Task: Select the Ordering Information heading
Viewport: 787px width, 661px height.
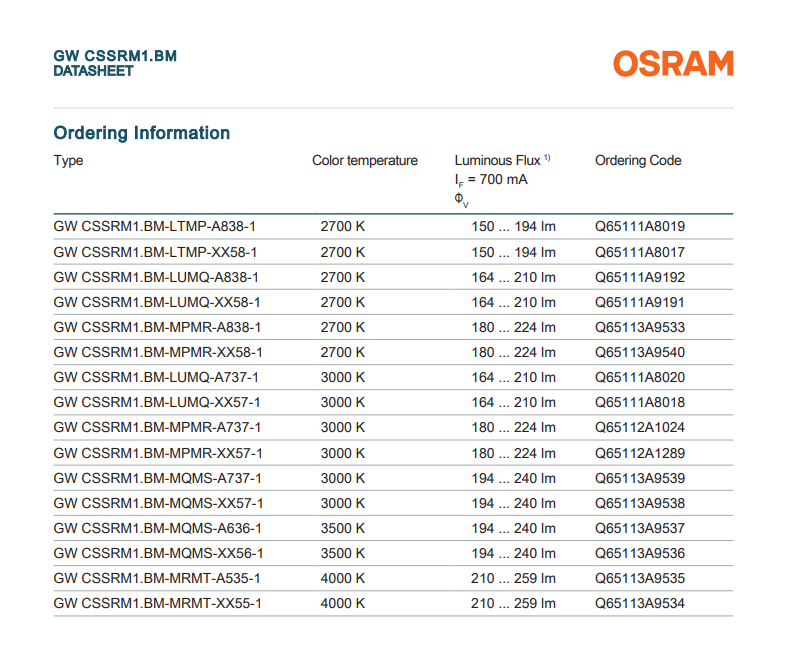Action: [x=142, y=133]
